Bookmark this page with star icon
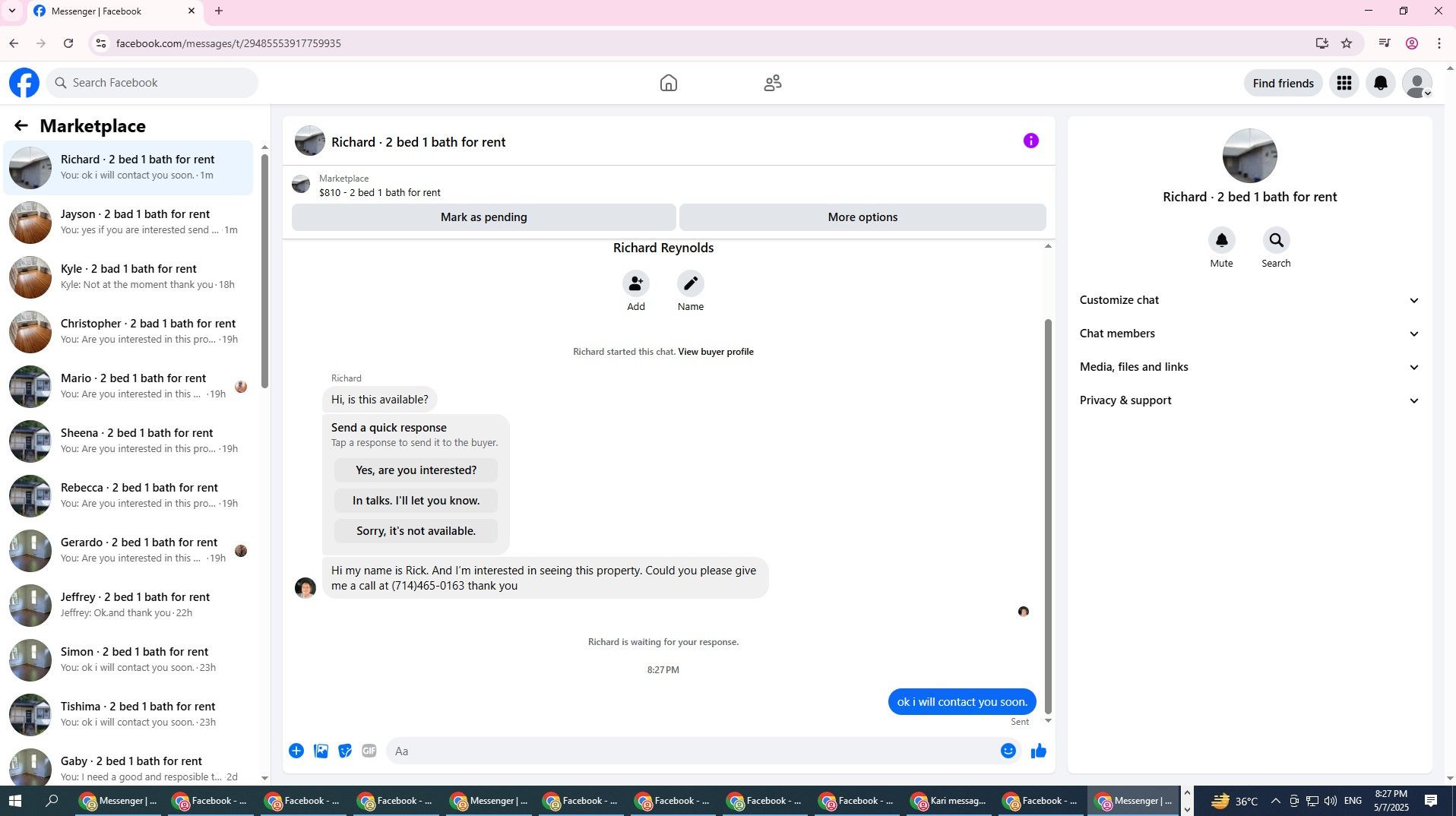1456x816 pixels. (x=1347, y=43)
